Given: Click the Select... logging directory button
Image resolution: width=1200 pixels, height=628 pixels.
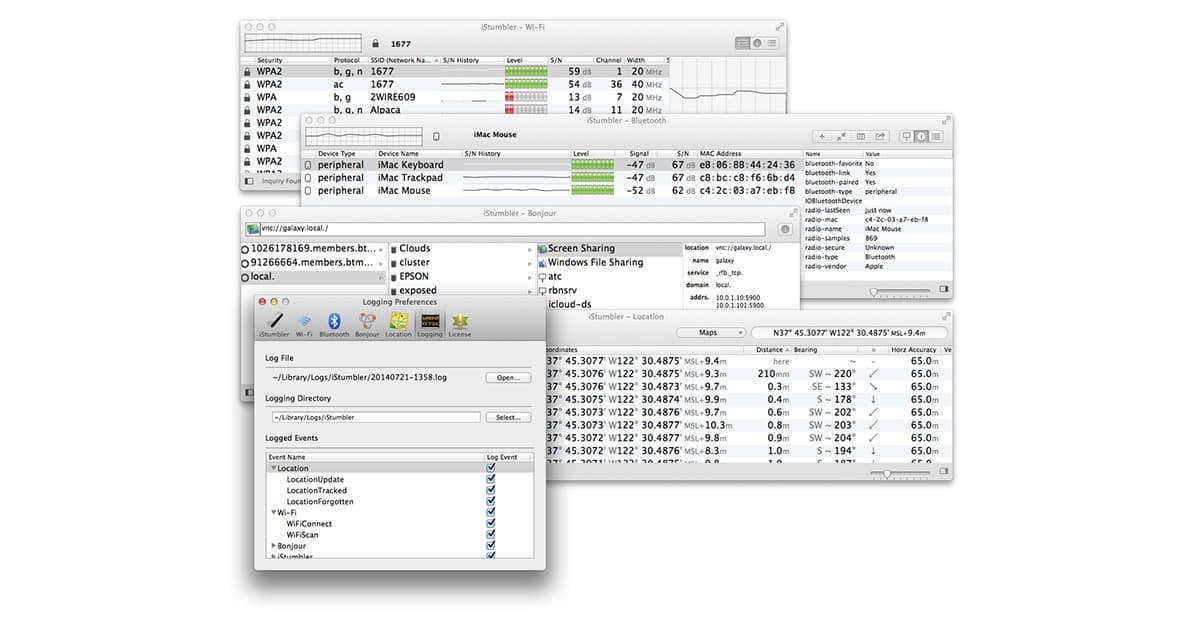Looking at the screenshot, I should point(508,417).
